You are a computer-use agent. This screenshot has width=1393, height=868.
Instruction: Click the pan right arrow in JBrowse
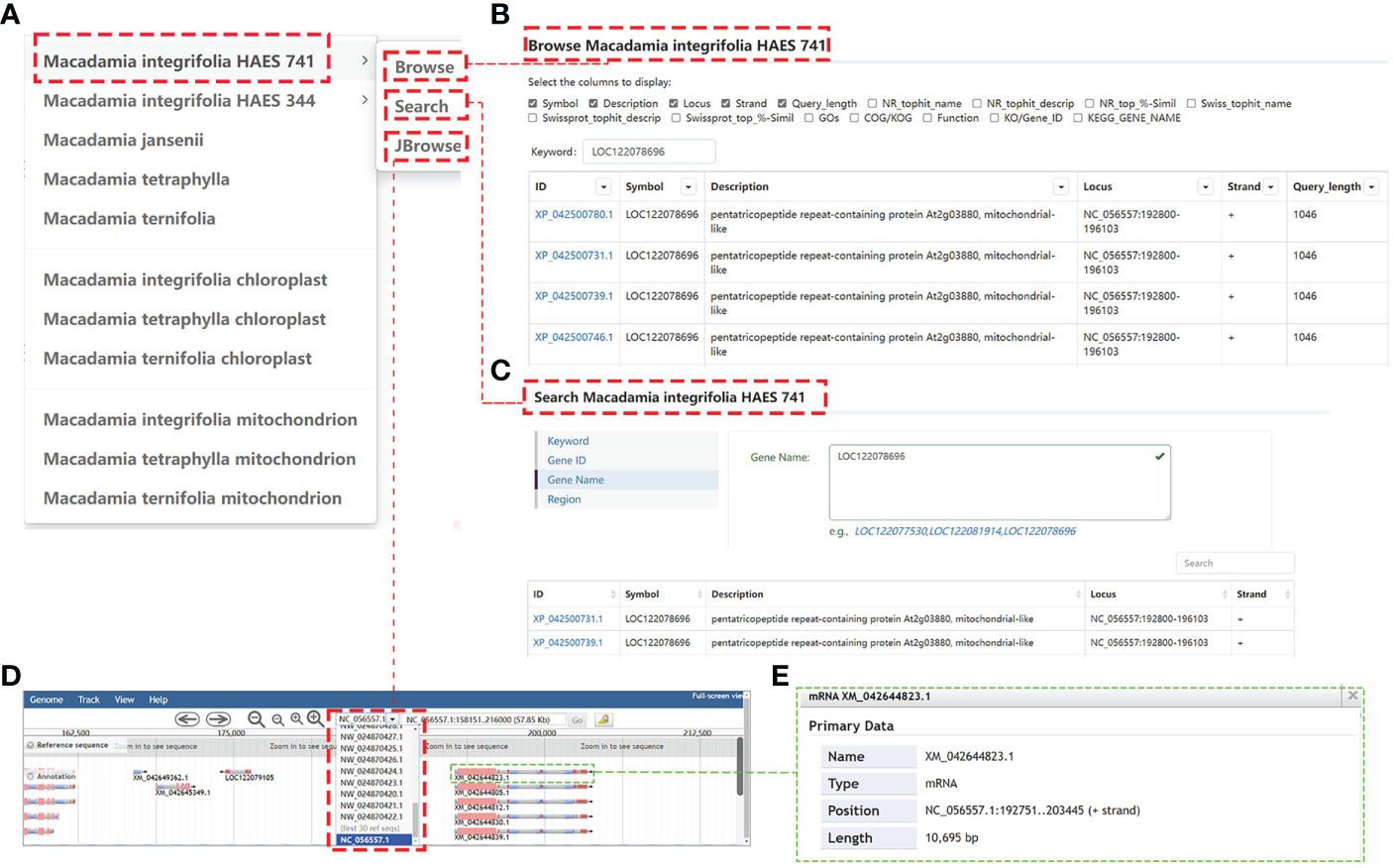point(218,719)
